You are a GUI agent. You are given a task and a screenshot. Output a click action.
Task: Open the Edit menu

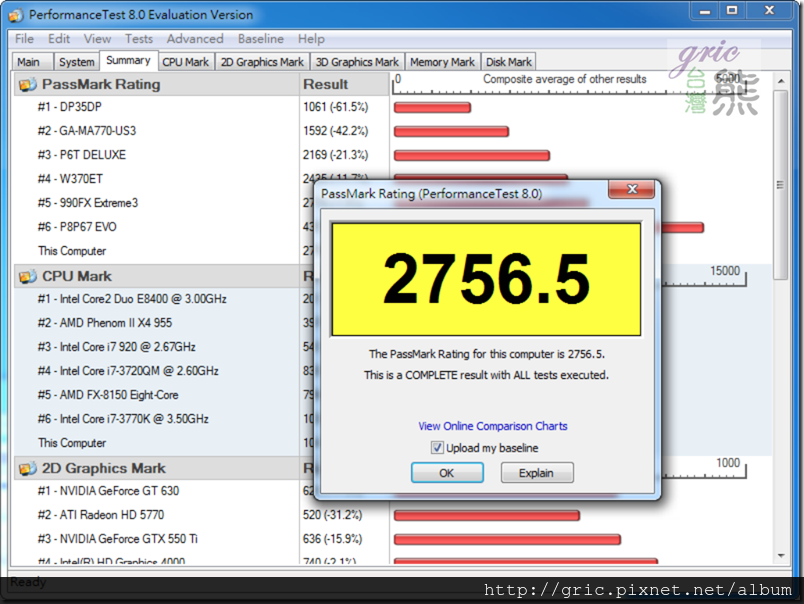pyautogui.click(x=59, y=39)
